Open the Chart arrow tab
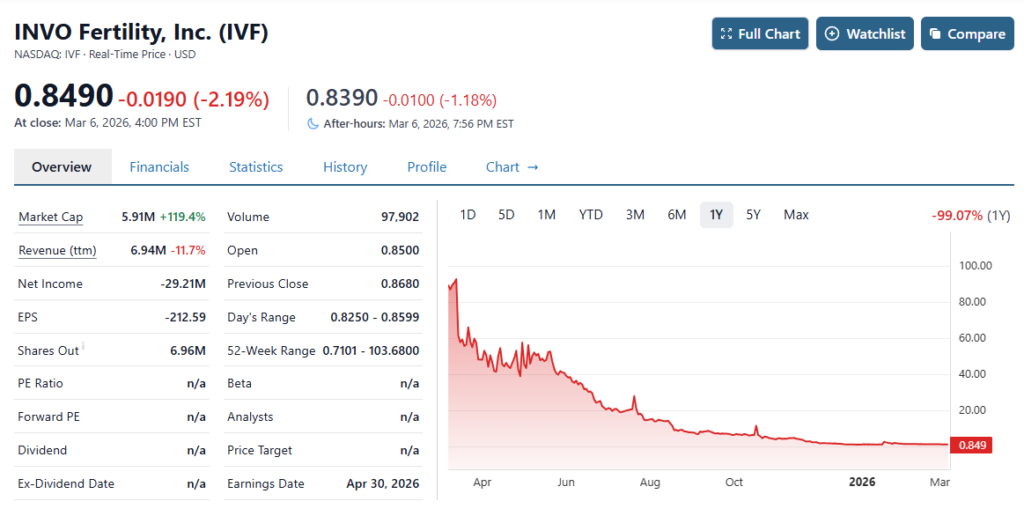 512,167
